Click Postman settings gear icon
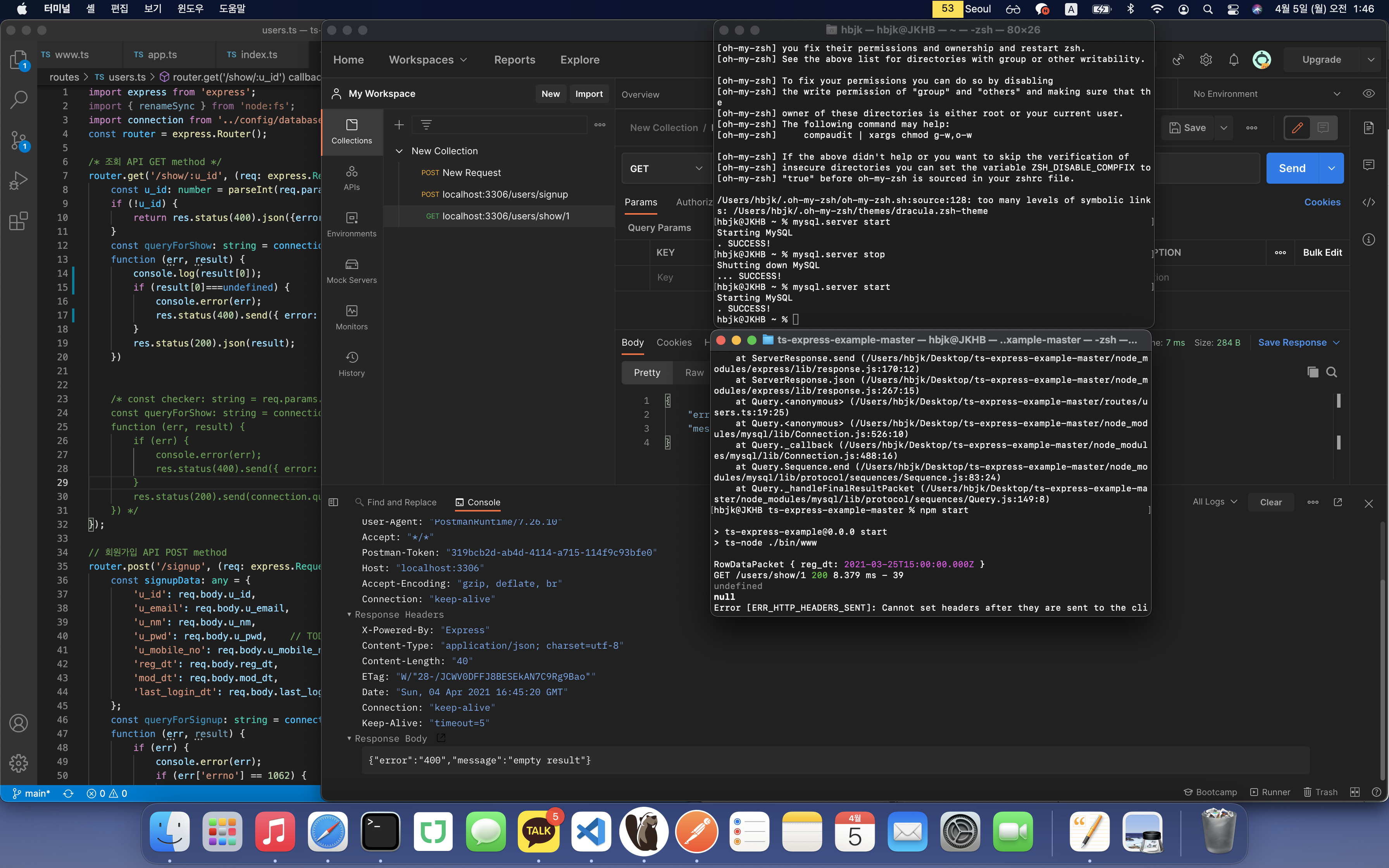Screen dimensions: 1389x868 1205,60
